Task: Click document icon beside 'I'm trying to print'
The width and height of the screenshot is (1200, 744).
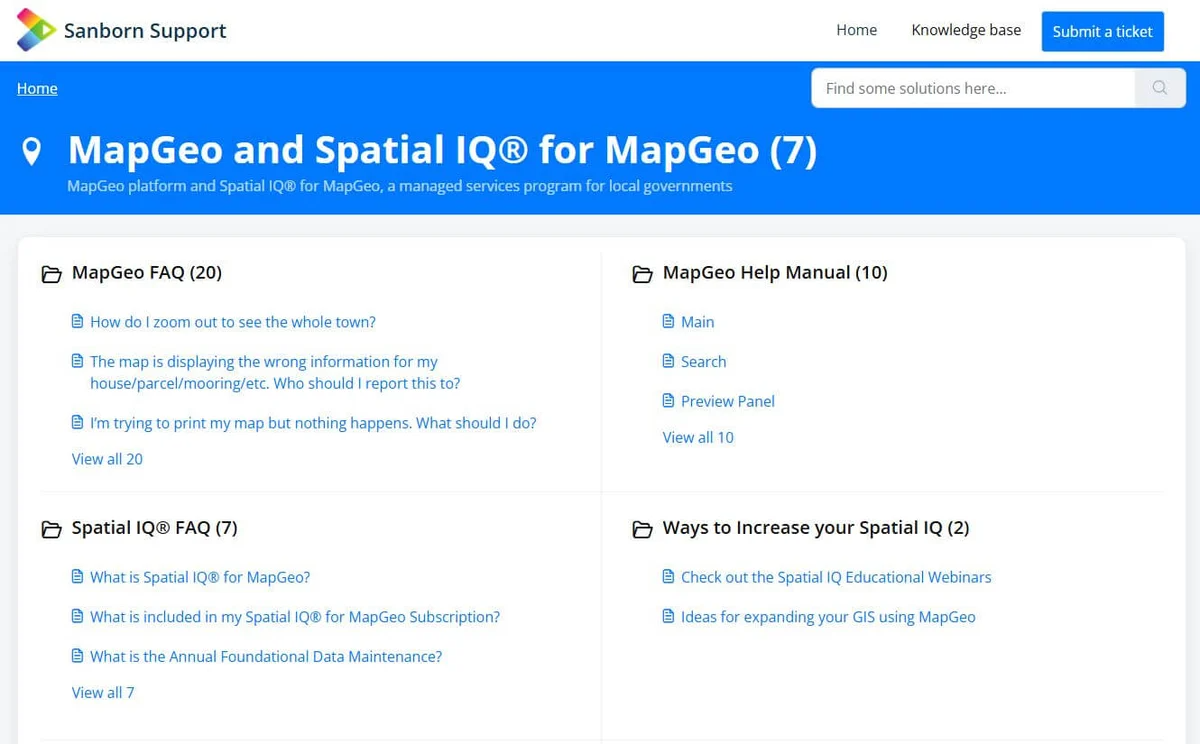Action: tap(77, 422)
